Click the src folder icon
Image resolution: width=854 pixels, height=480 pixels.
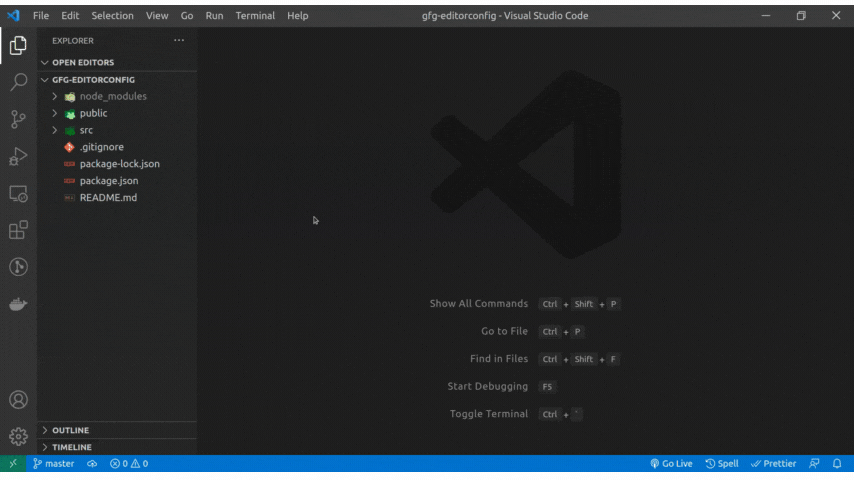[x=70, y=130]
